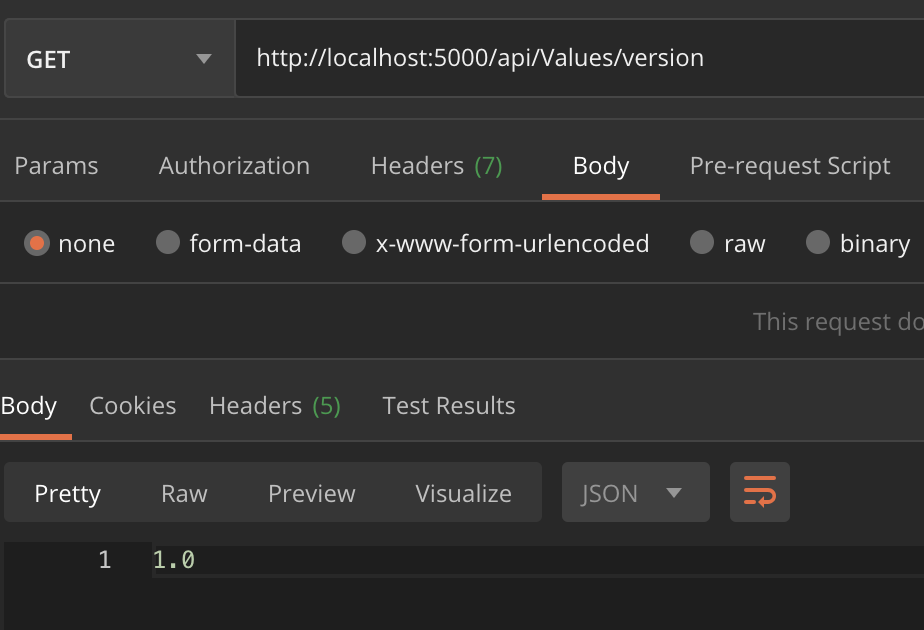Switch response view to Preview
The image size is (924, 630).
(x=312, y=494)
